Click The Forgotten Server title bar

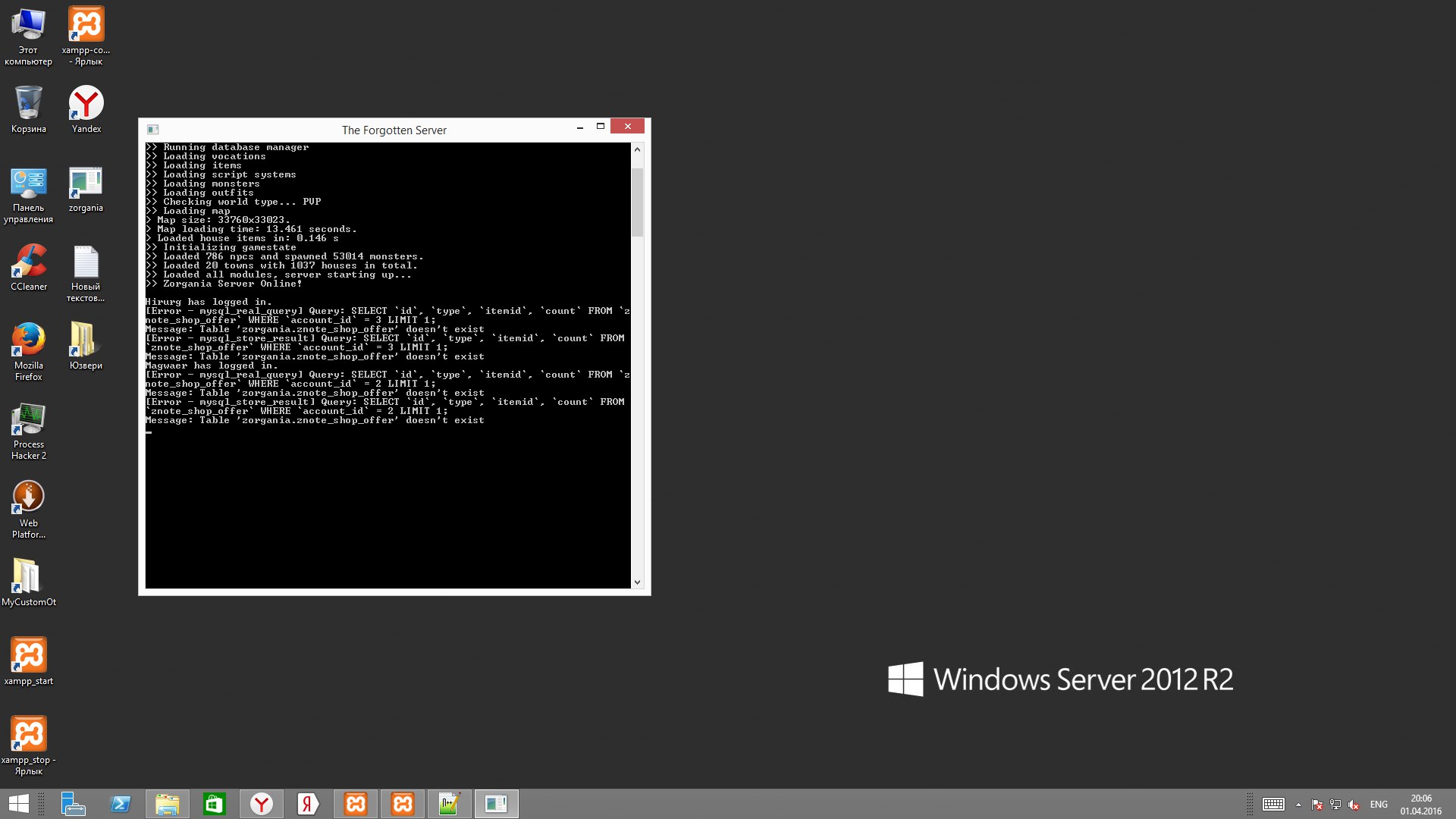[394, 130]
